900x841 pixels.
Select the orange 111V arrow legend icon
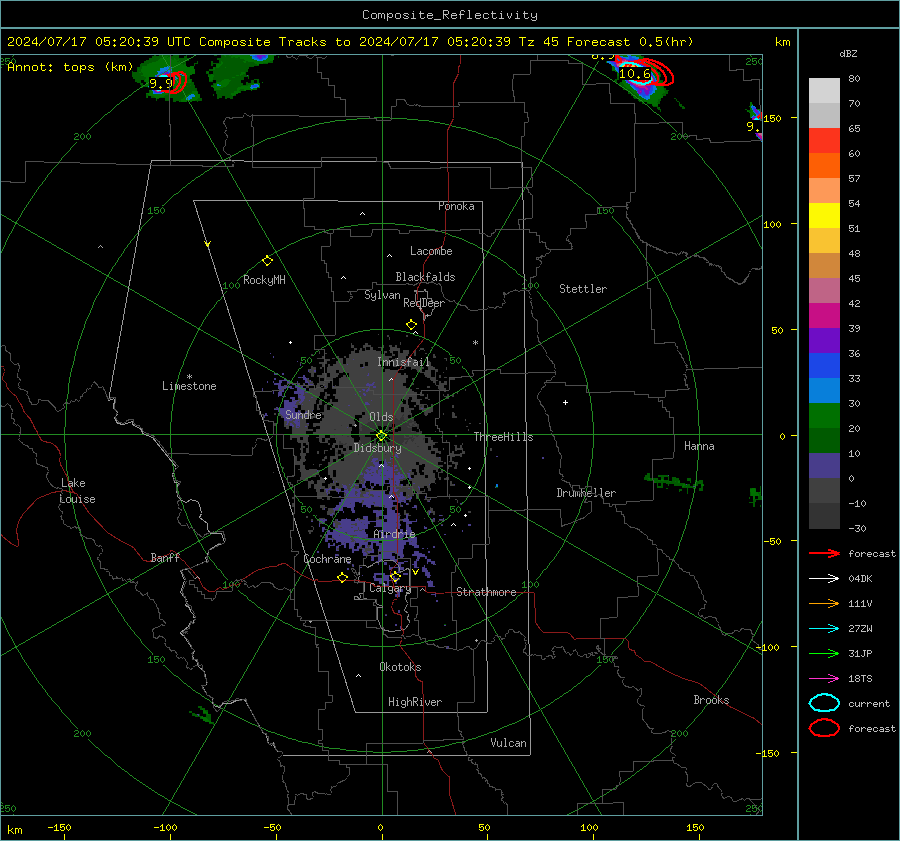pyautogui.click(x=824, y=603)
